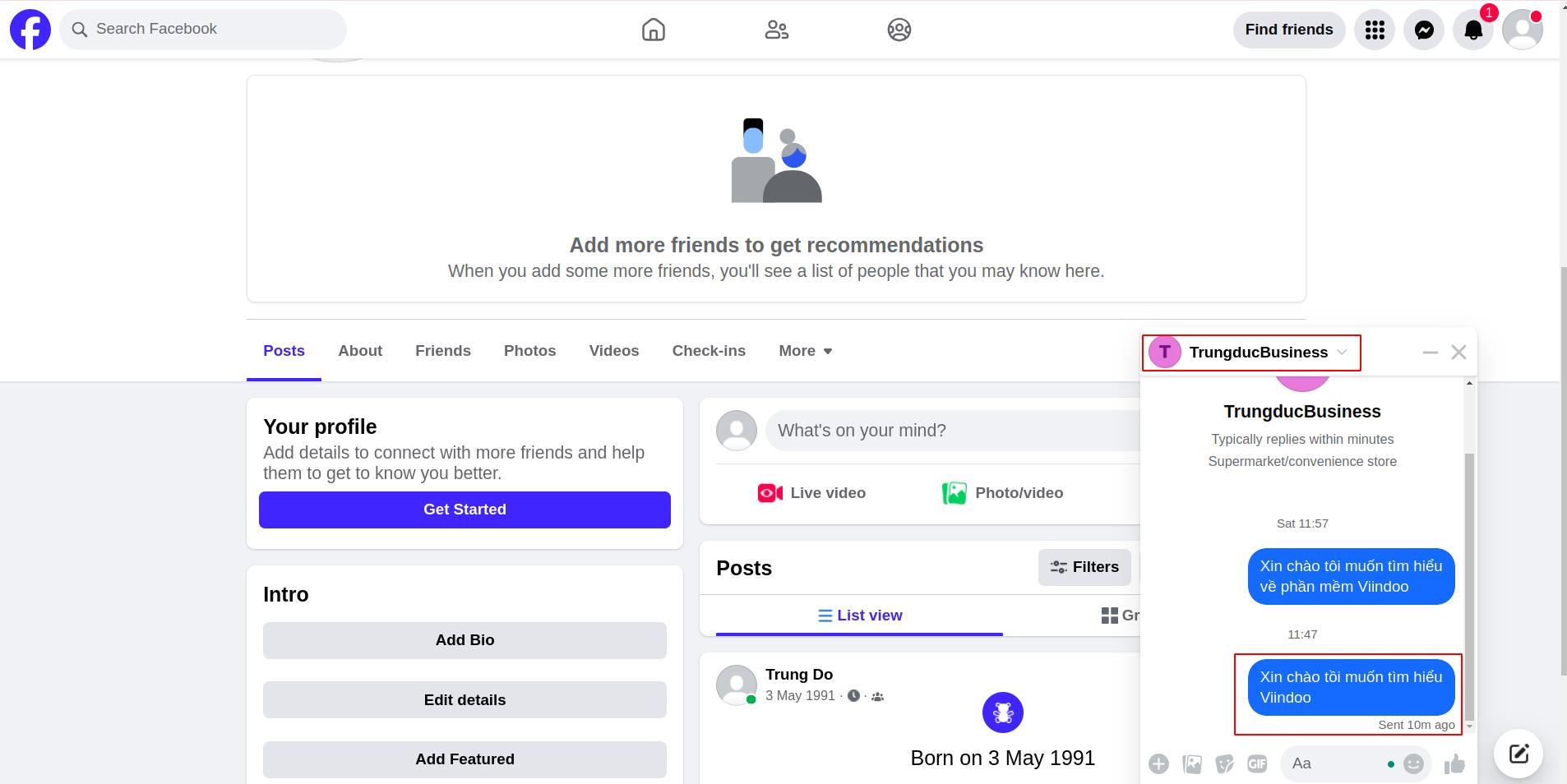Select the List view tab

tap(859, 616)
